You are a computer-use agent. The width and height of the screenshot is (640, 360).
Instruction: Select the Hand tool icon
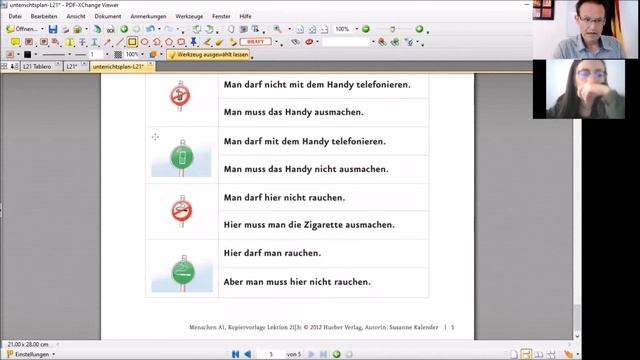point(231,29)
